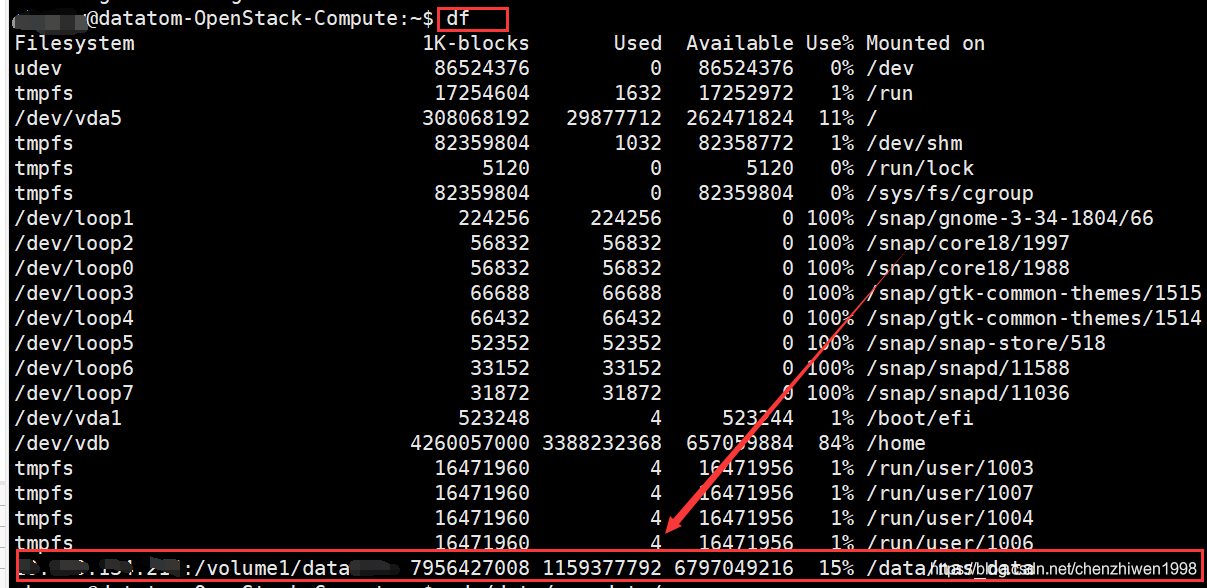Click 1K-blocks value '523248'
Screen dimensions: 1207x588
(x=494, y=418)
